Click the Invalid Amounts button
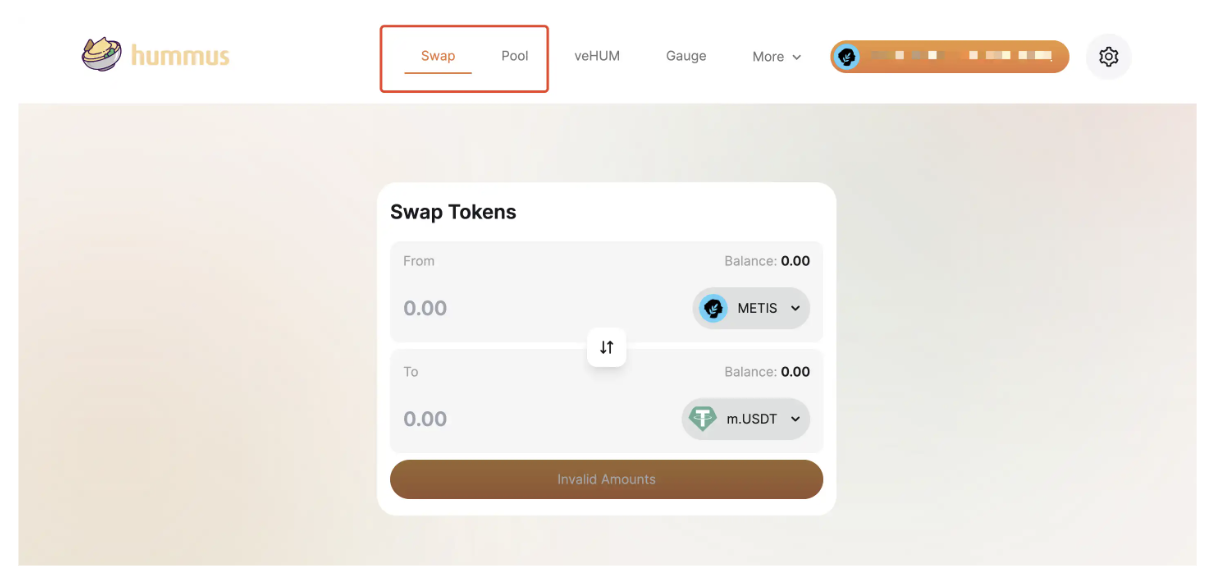Image resolution: width=1208 pixels, height=586 pixels. pos(606,479)
